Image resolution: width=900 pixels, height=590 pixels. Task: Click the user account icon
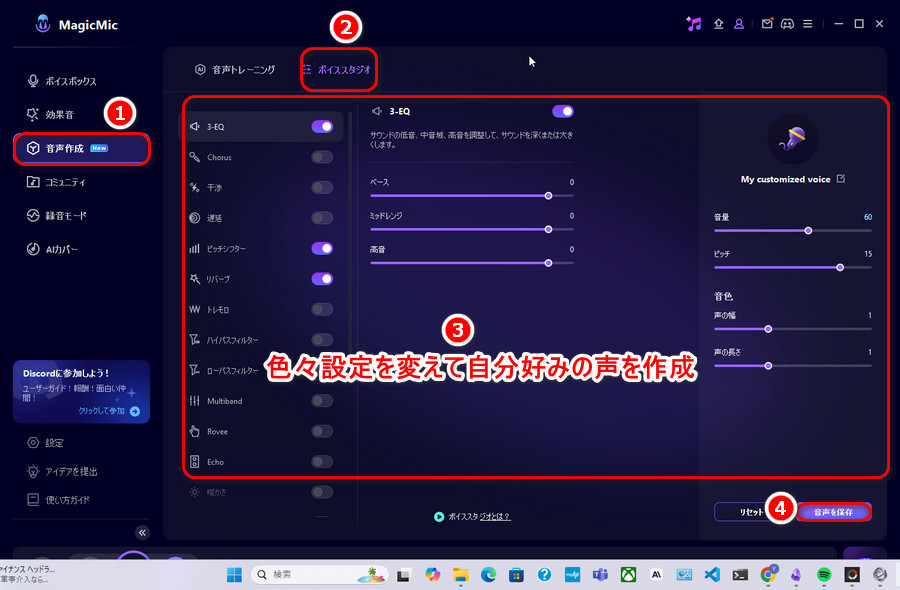click(x=739, y=24)
